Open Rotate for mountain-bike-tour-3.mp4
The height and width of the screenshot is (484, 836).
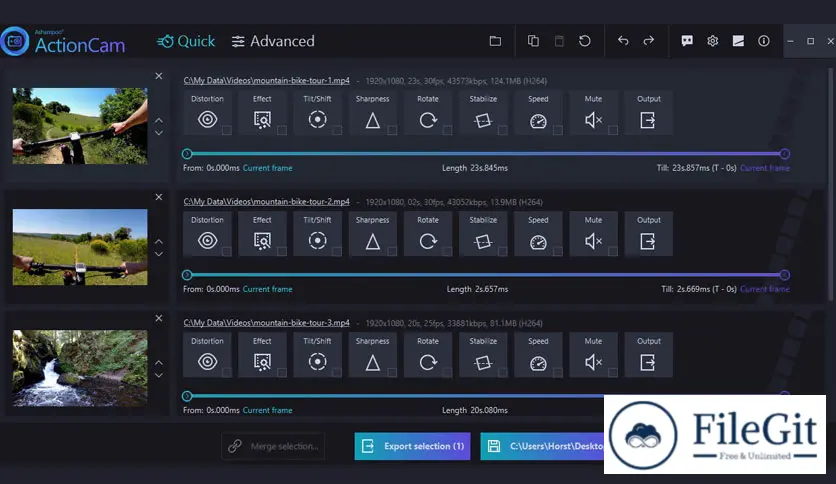(x=428, y=355)
